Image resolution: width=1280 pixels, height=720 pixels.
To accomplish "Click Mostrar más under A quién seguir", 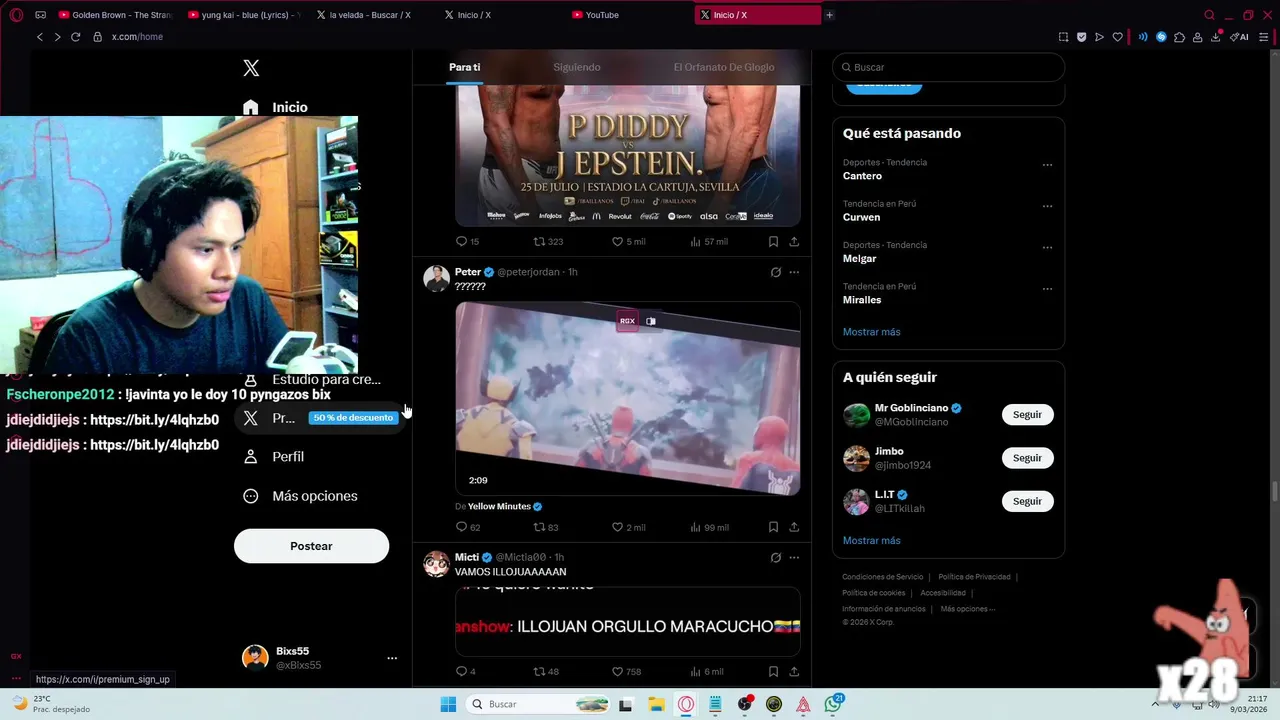I will pos(871,541).
